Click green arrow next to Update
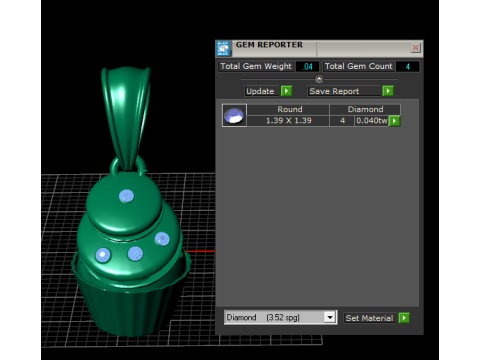 coord(286,91)
